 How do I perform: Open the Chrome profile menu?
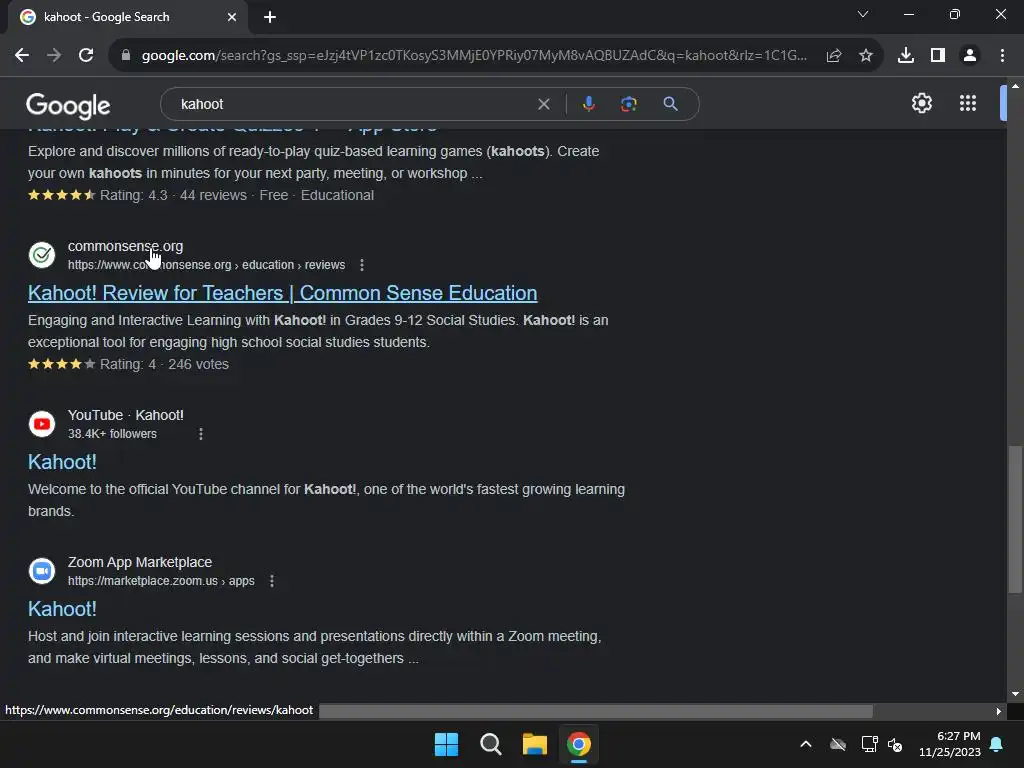[x=970, y=56]
